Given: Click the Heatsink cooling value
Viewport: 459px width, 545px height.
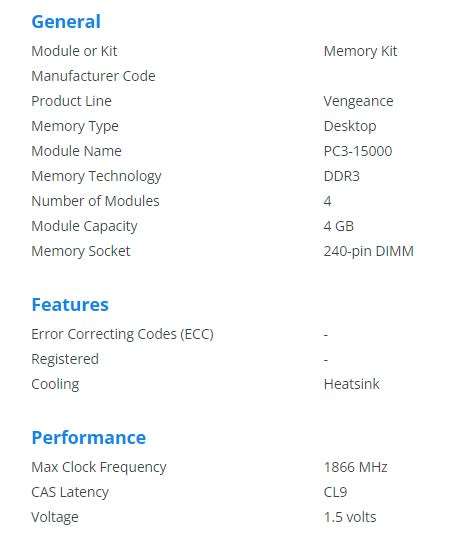Looking at the screenshot, I should coord(352,384).
